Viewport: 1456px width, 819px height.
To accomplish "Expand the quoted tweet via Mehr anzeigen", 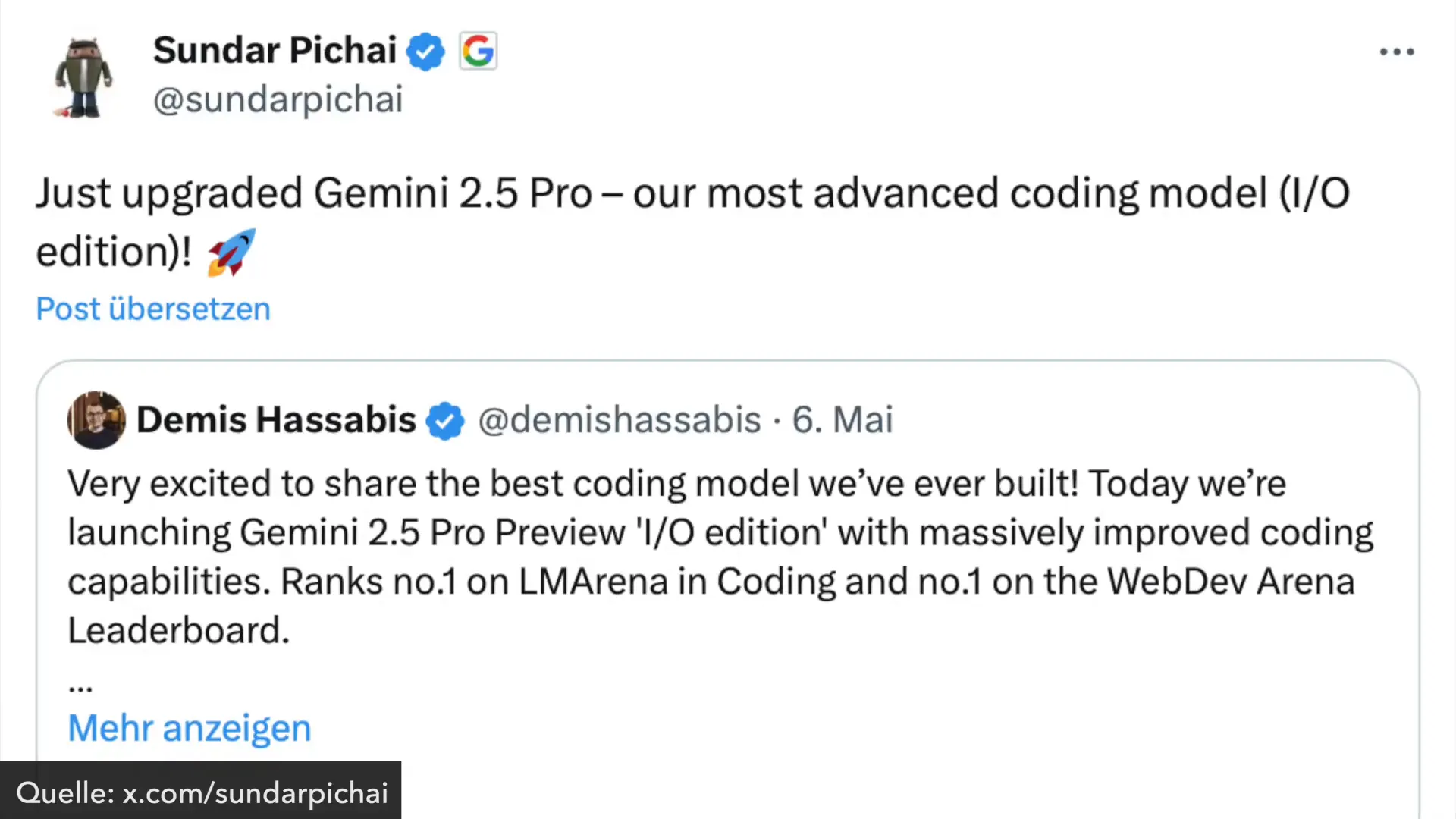I will (189, 727).
